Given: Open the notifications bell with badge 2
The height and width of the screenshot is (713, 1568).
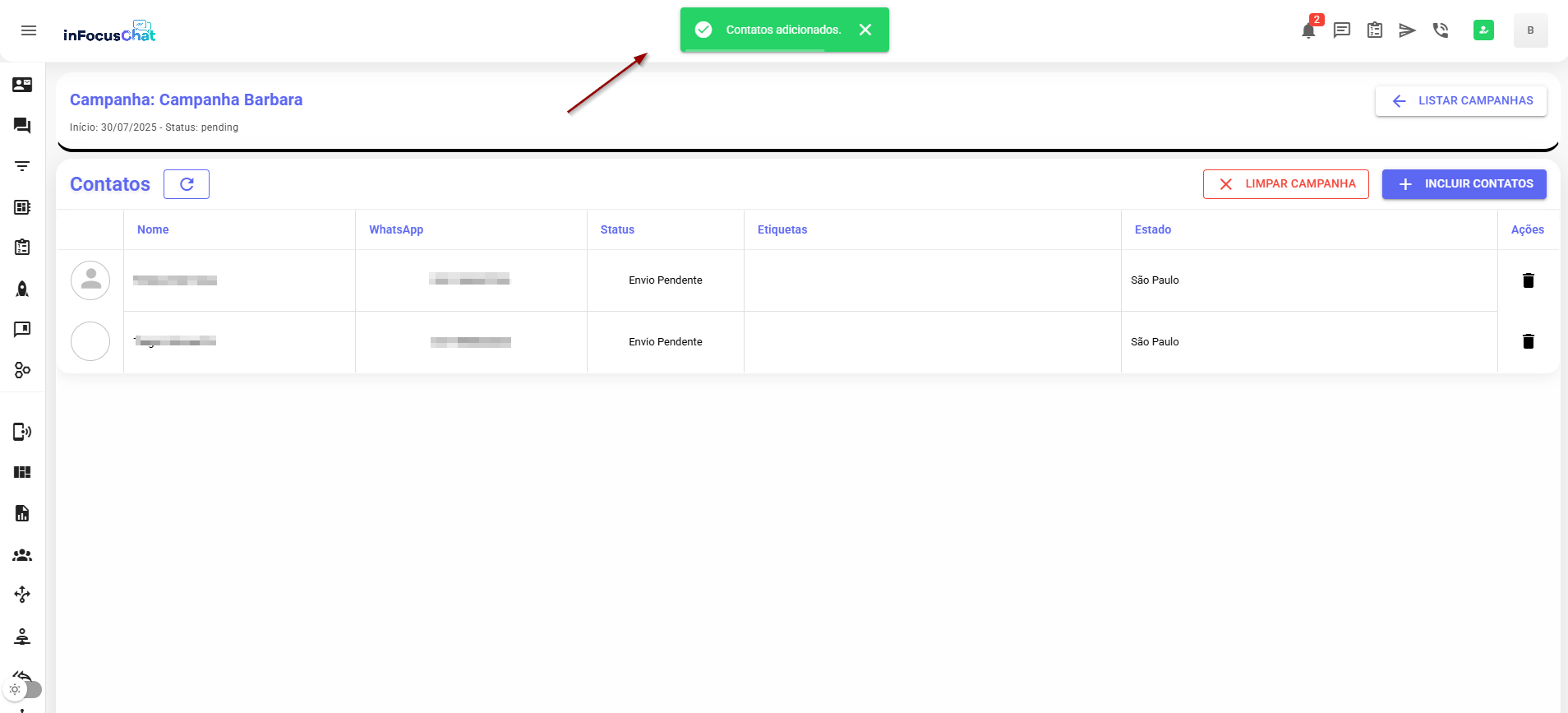Looking at the screenshot, I should coord(1308,31).
